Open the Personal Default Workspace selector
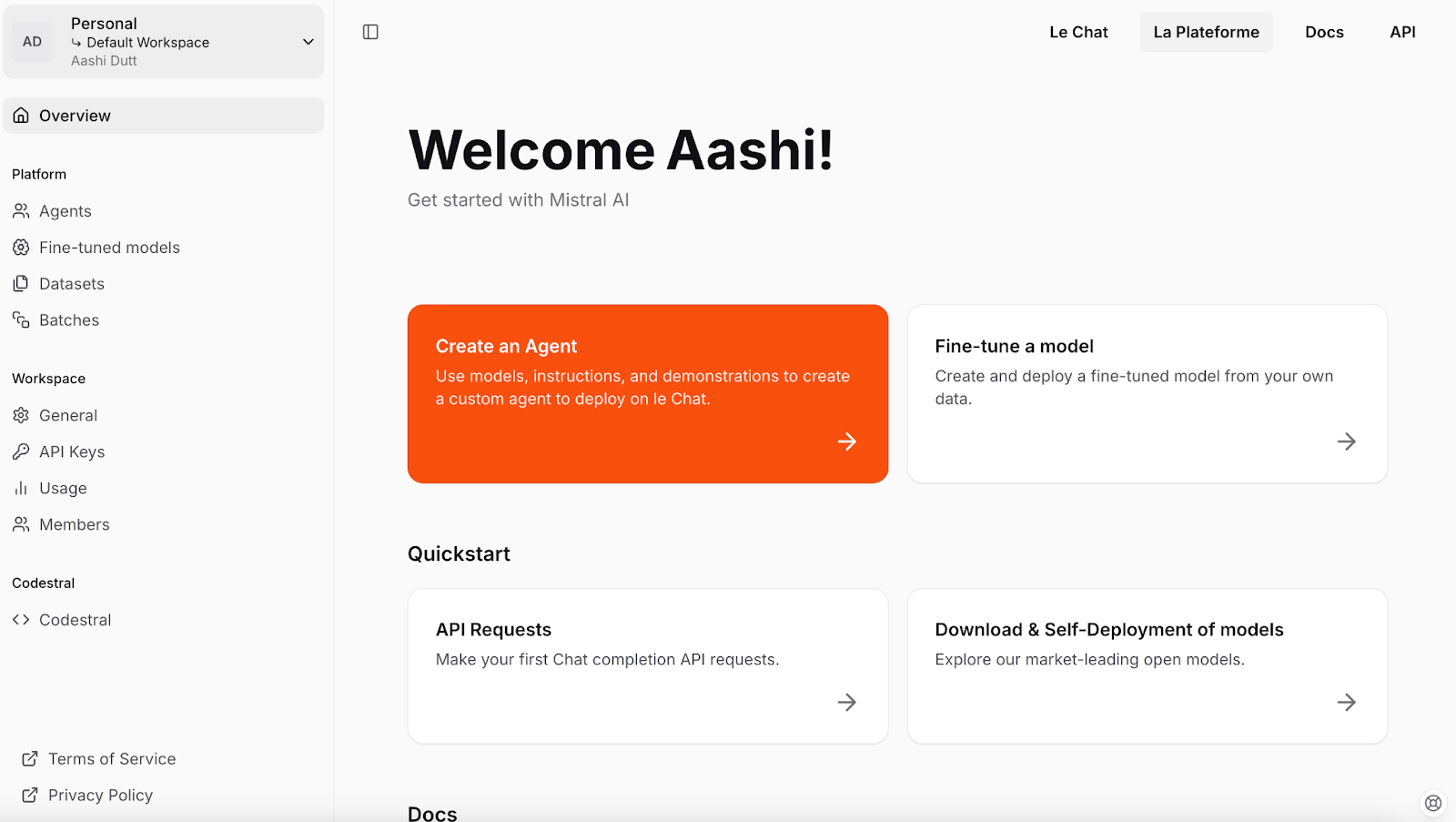Image resolution: width=1456 pixels, height=822 pixels. (164, 42)
